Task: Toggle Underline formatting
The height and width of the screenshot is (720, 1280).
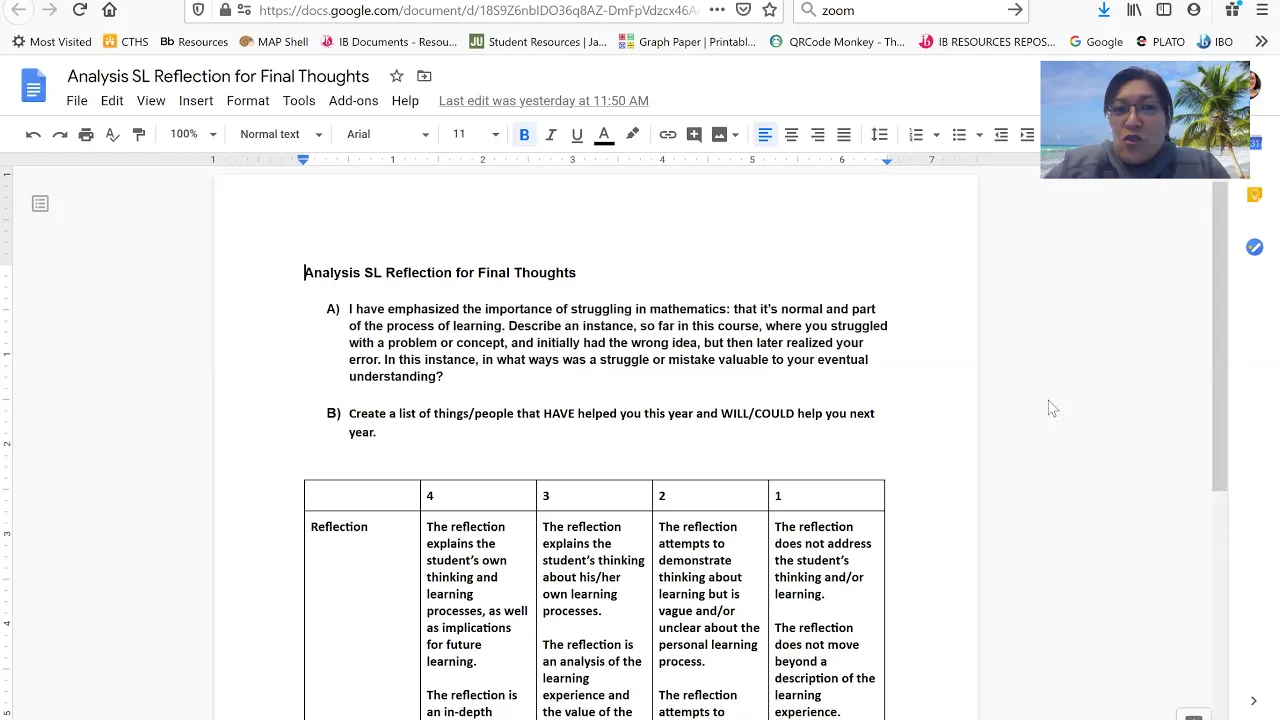Action: pyautogui.click(x=577, y=134)
